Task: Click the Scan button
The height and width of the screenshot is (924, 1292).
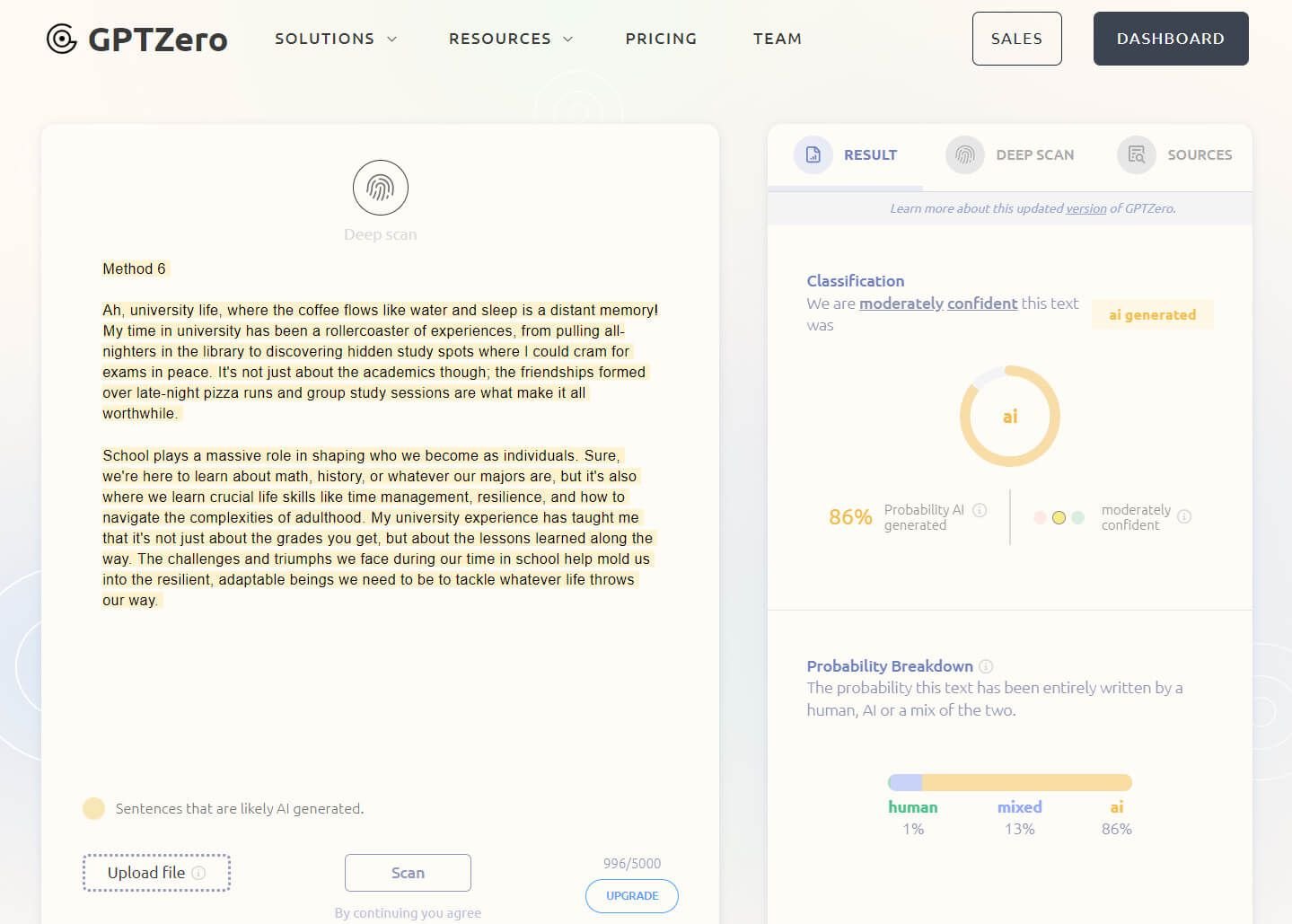Action: pos(408,873)
